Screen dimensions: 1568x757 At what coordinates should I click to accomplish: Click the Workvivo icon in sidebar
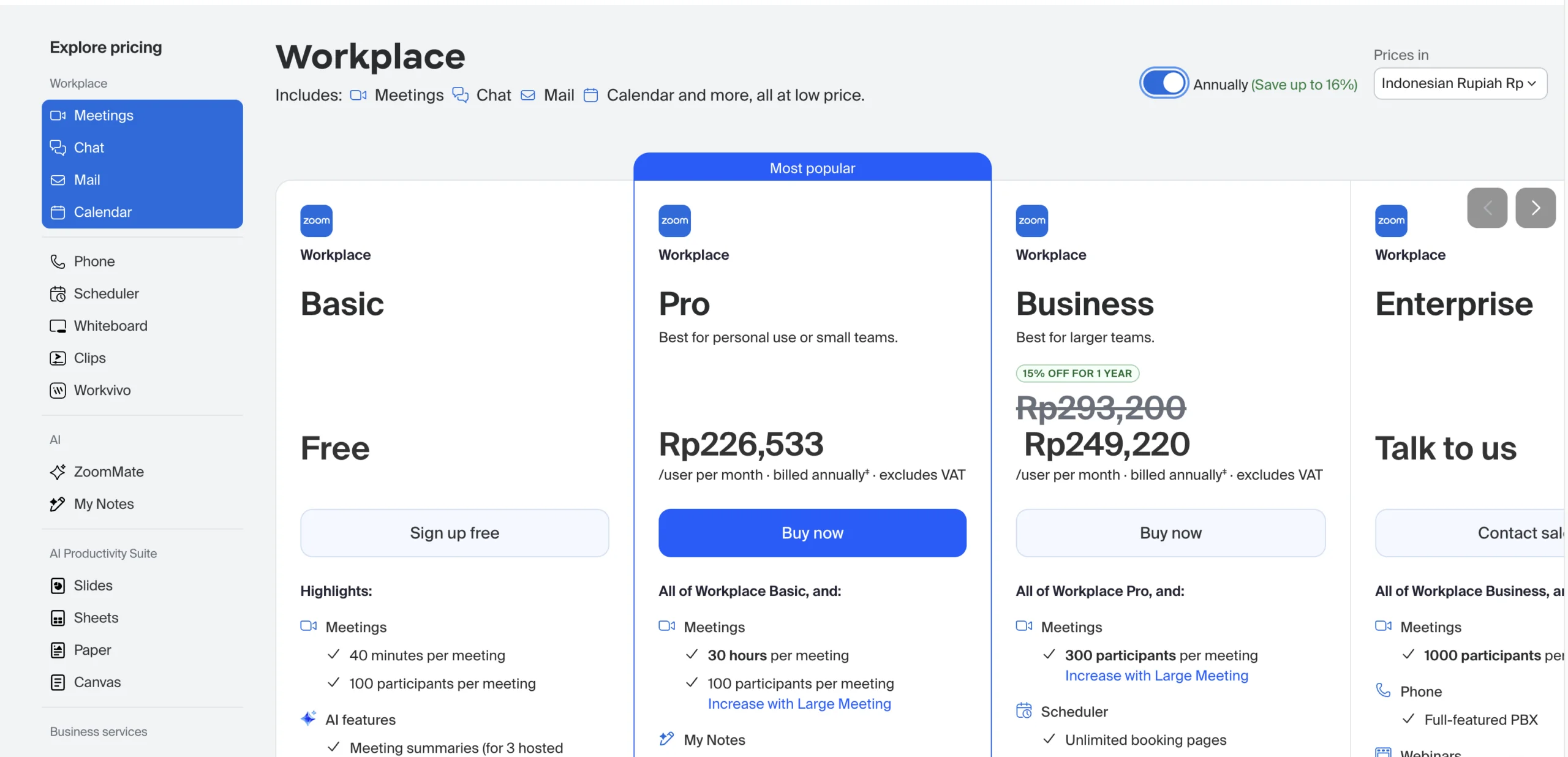pos(58,390)
